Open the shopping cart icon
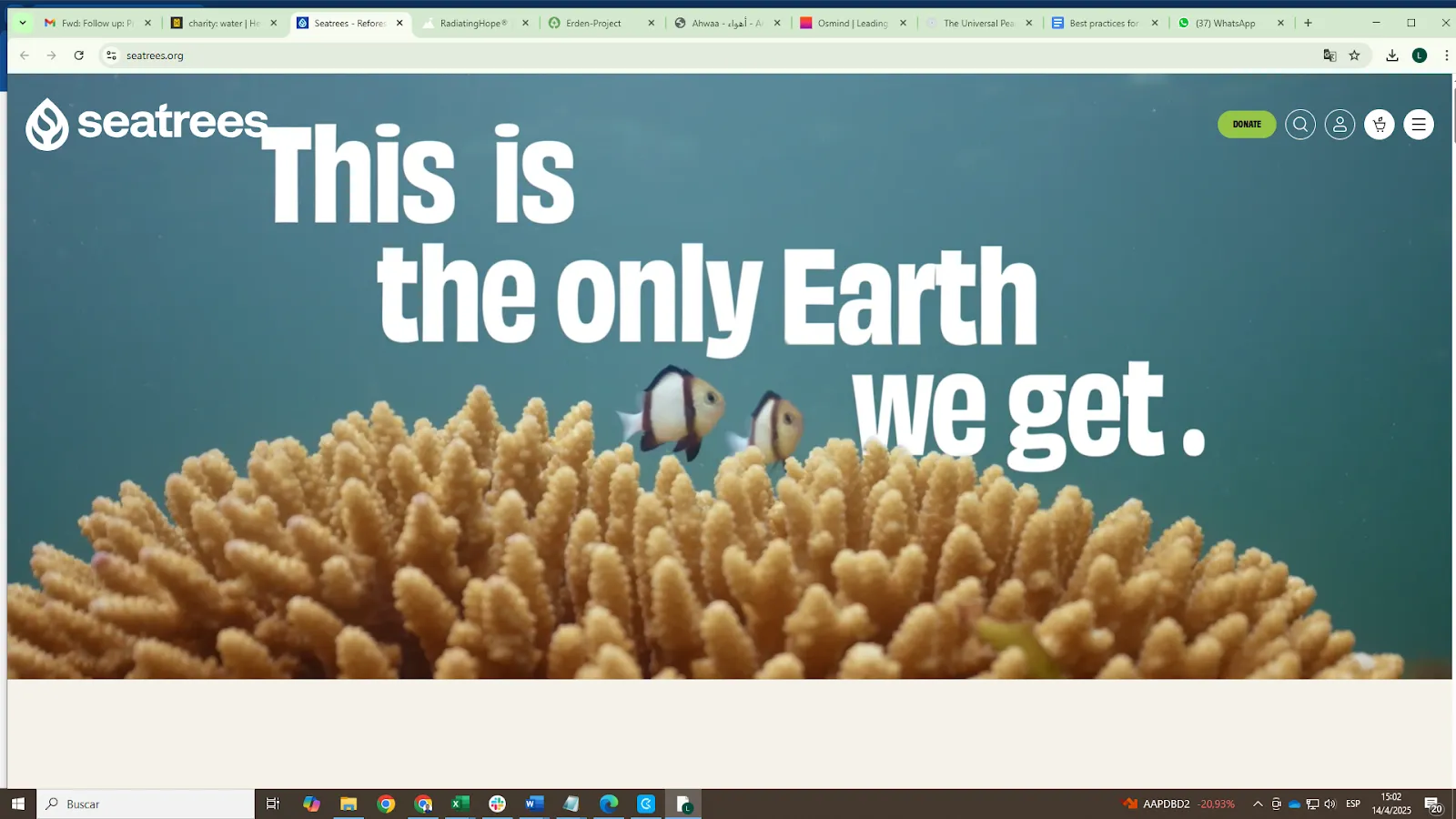This screenshot has height=819, width=1456. pos(1380,125)
